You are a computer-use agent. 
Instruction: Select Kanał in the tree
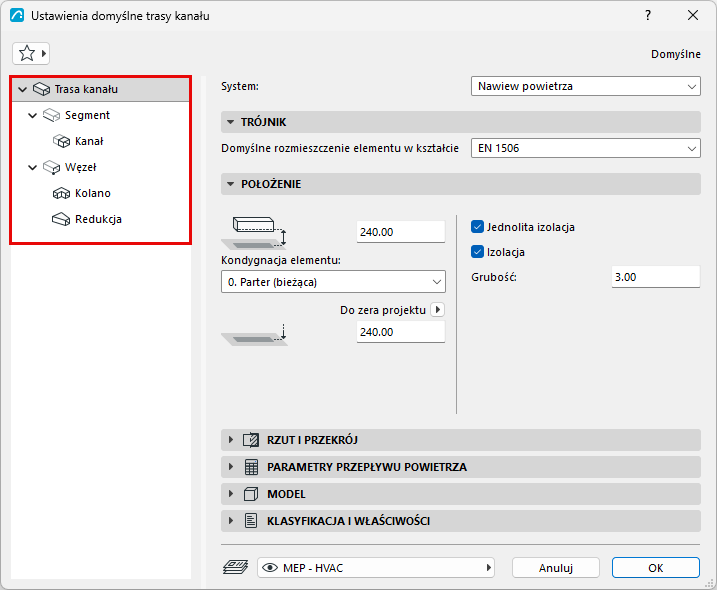[89, 141]
